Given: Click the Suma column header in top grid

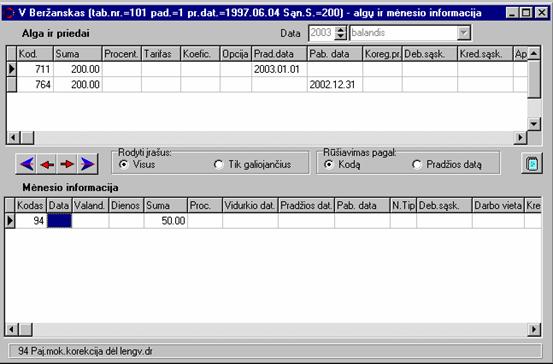Looking at the screenshot, I should (x=78, y=54).
